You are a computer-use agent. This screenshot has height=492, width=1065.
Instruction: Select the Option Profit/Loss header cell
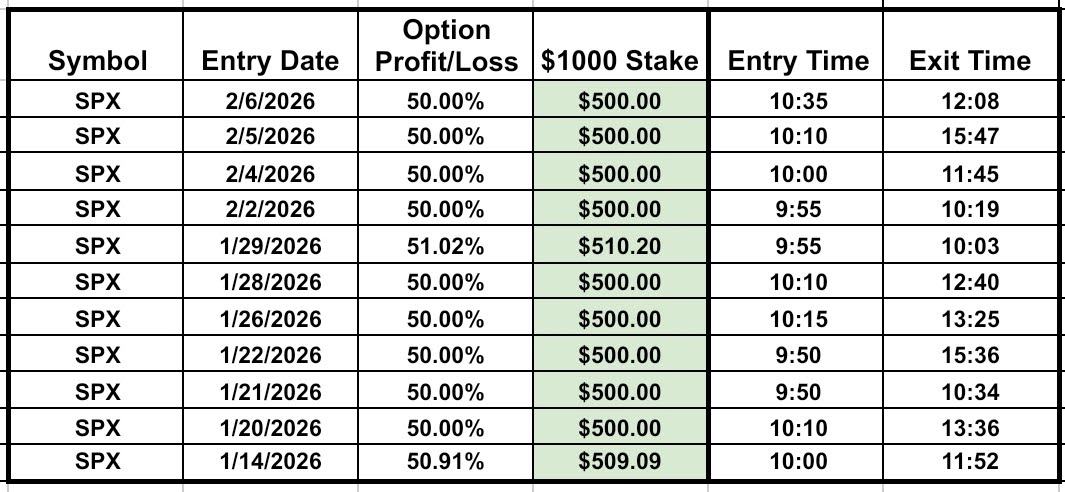[445, 46]
